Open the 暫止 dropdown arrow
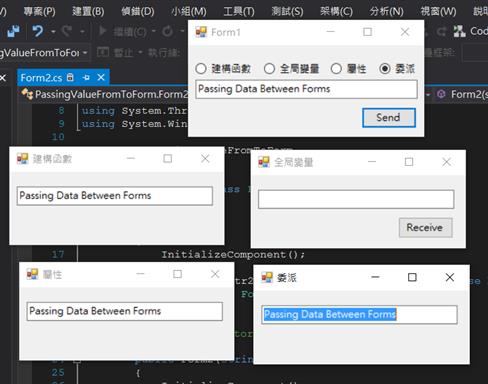 140,52
